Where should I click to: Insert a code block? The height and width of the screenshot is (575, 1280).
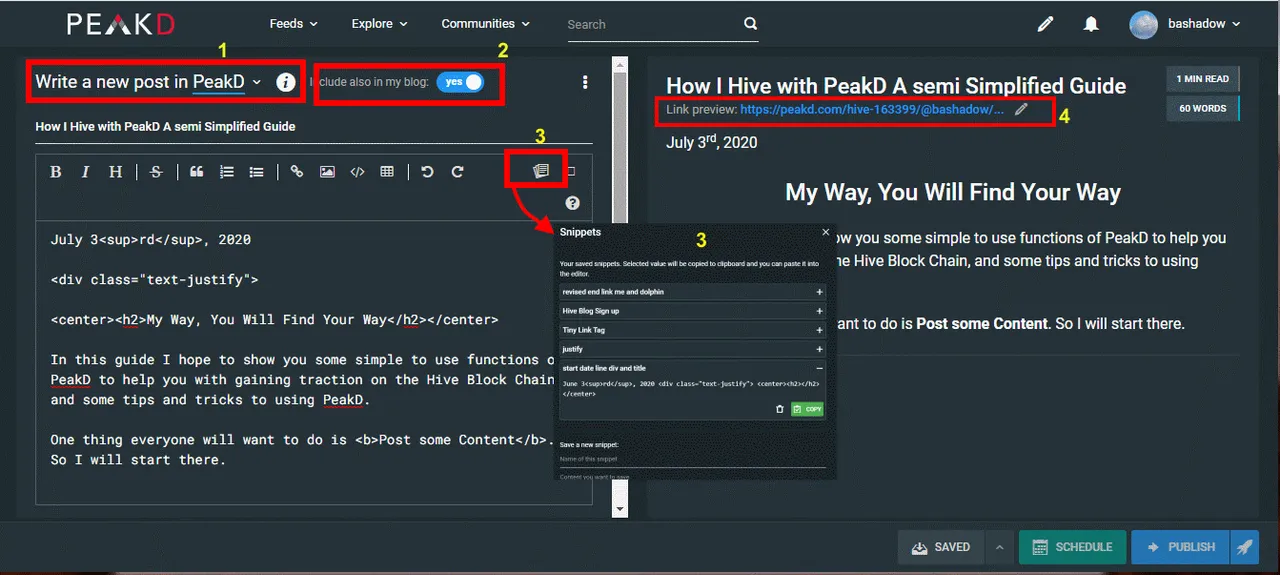click(357, 172)
